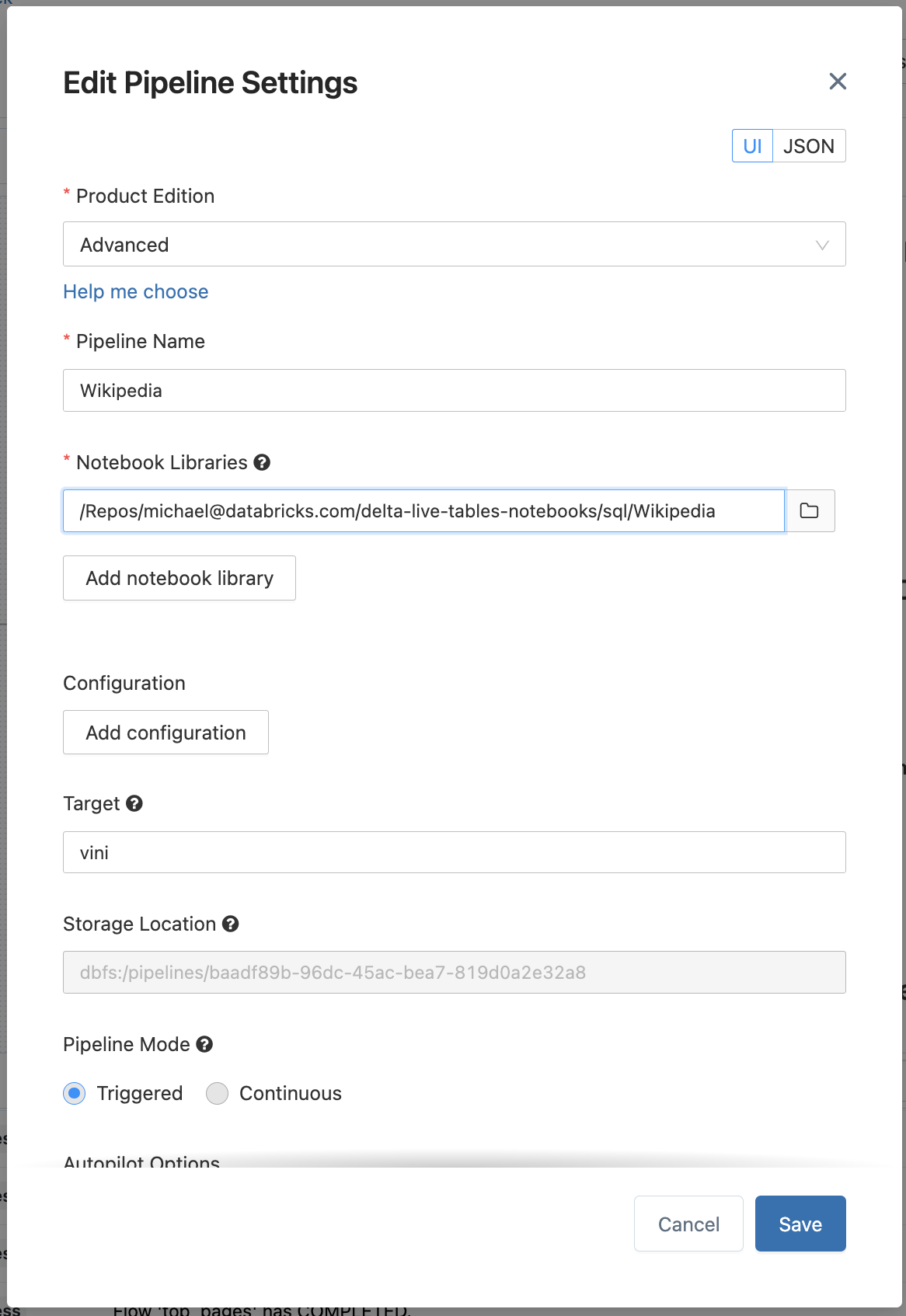Click the Notebook Libraries path input field
906x1316 pixels.
(x=423, y=510)
